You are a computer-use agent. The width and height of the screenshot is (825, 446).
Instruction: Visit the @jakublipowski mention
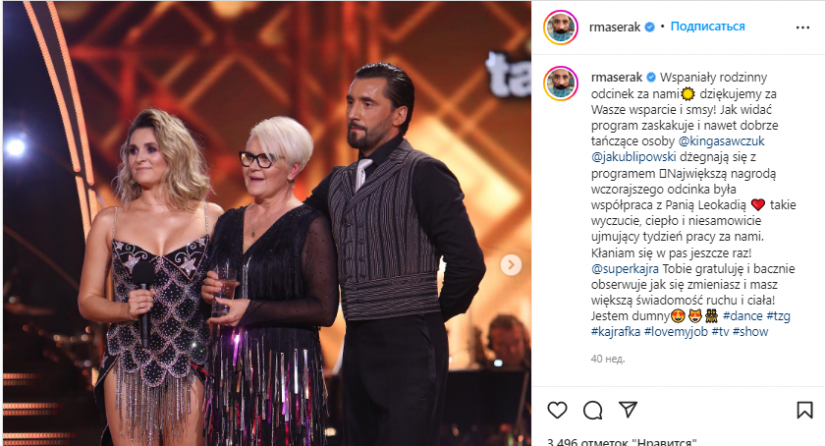[633, 157]
